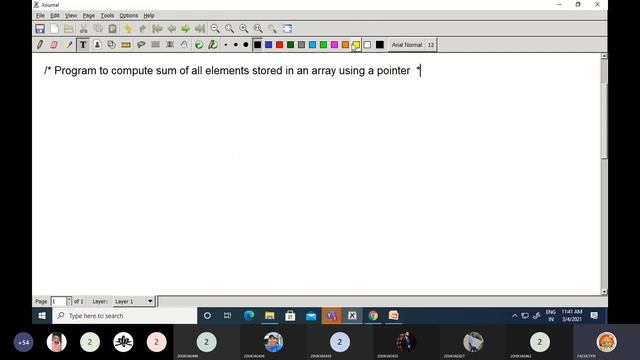Open the View menu
Image resolution: width=640 pixels, height=360 pixels.
[x=71, y=16]
